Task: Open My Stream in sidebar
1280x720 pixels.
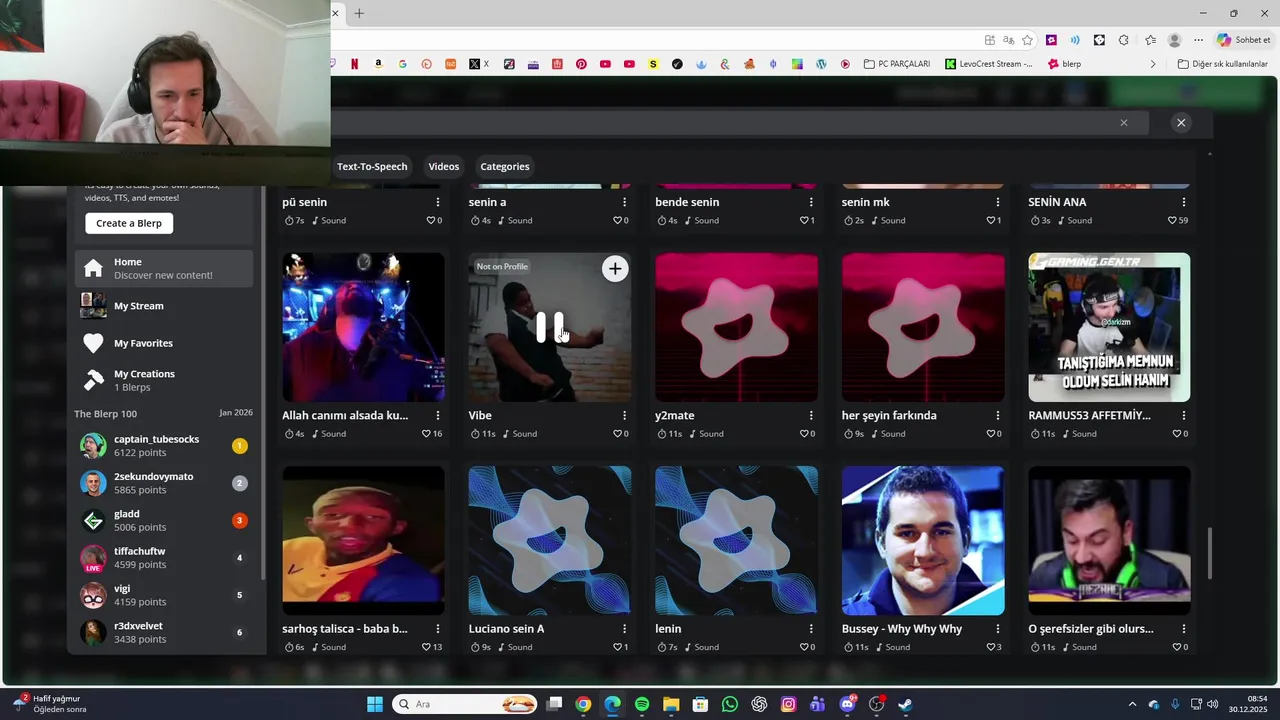Action: tap(164, 306)
